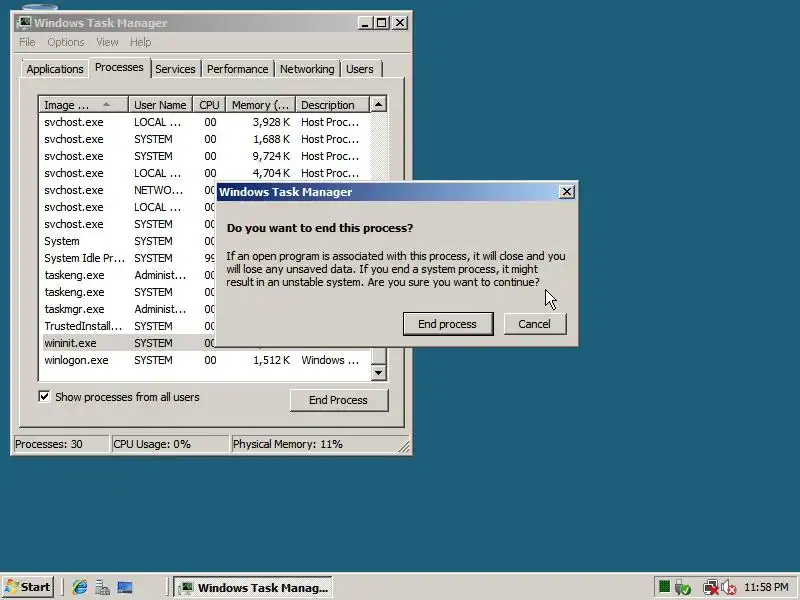800x600 pixels.
Task: Select the winlogon.exe process row
Action: [x=206, y=360]
